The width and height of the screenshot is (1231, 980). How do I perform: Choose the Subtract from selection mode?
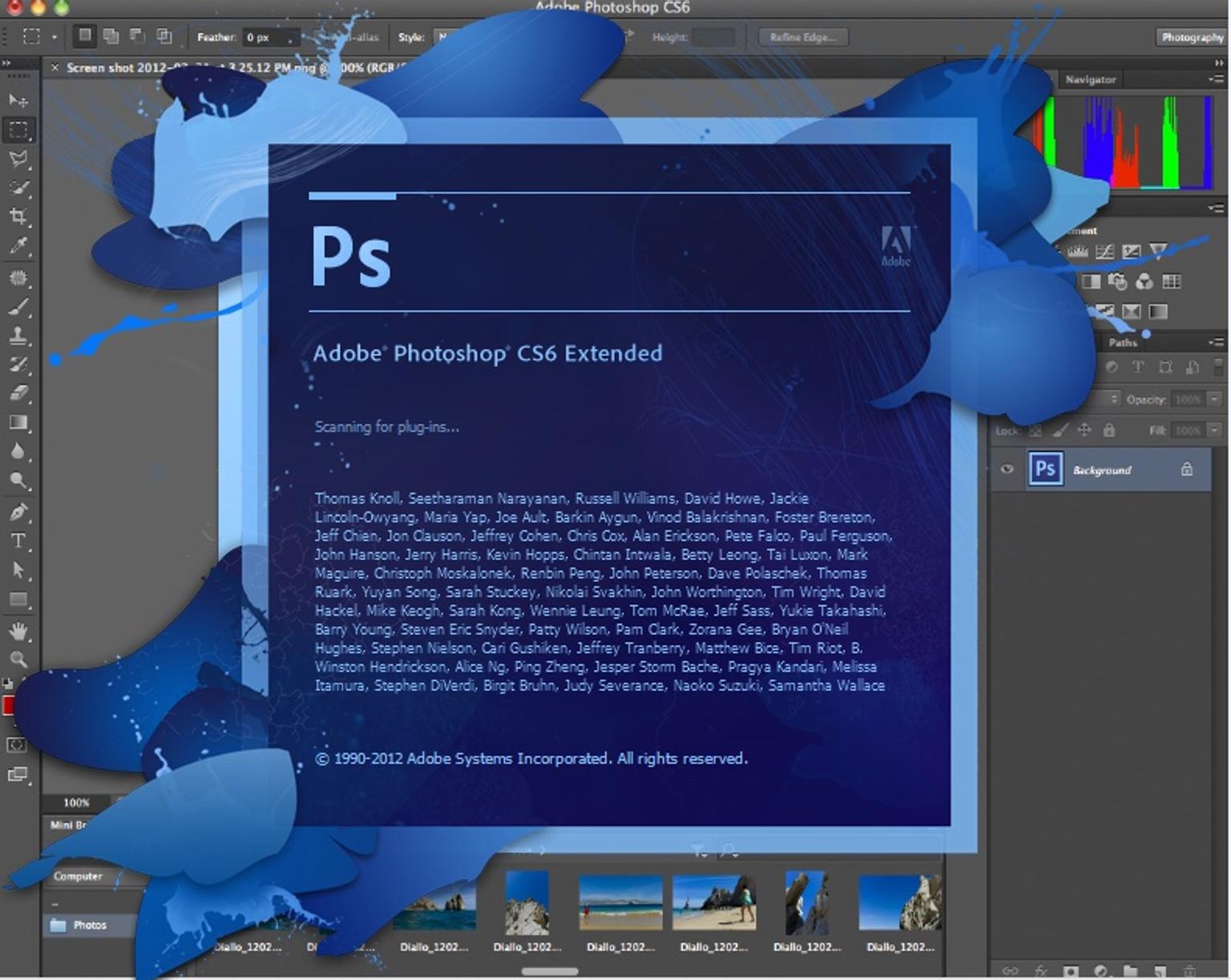click(137, 36)
